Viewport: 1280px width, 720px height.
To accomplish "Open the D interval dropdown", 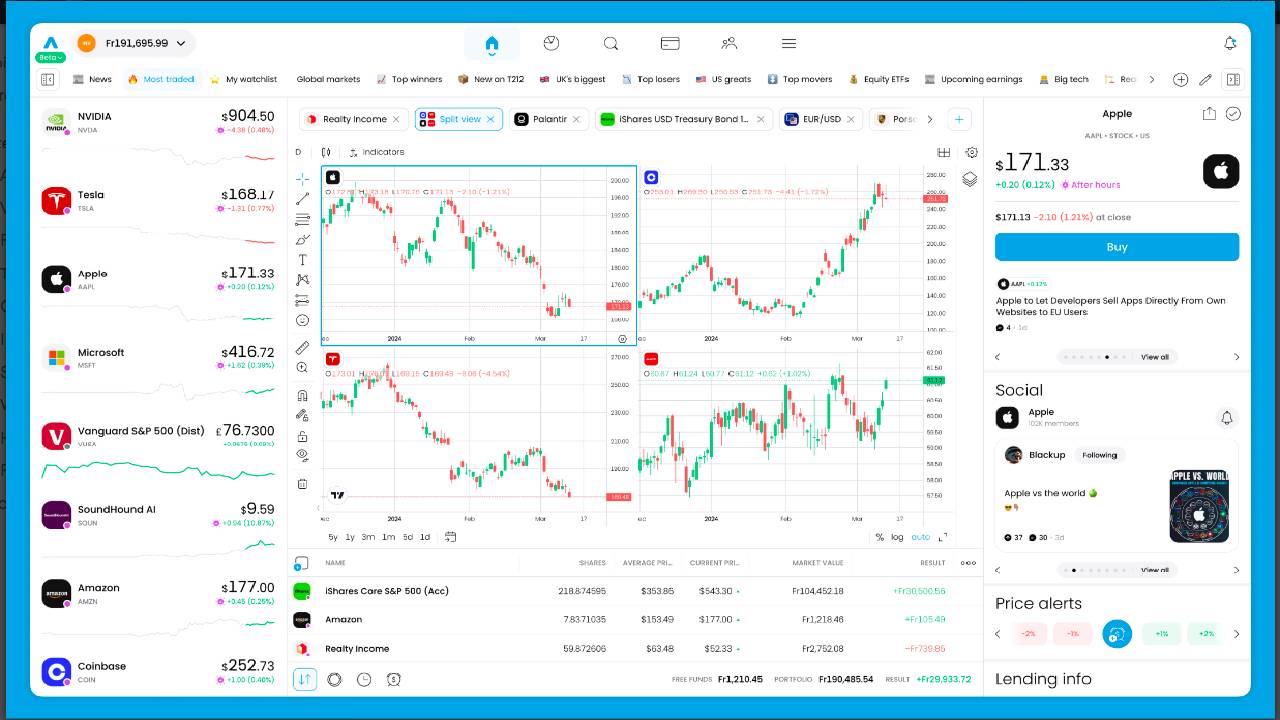I will pyautogui.click(x=298, y=152).
